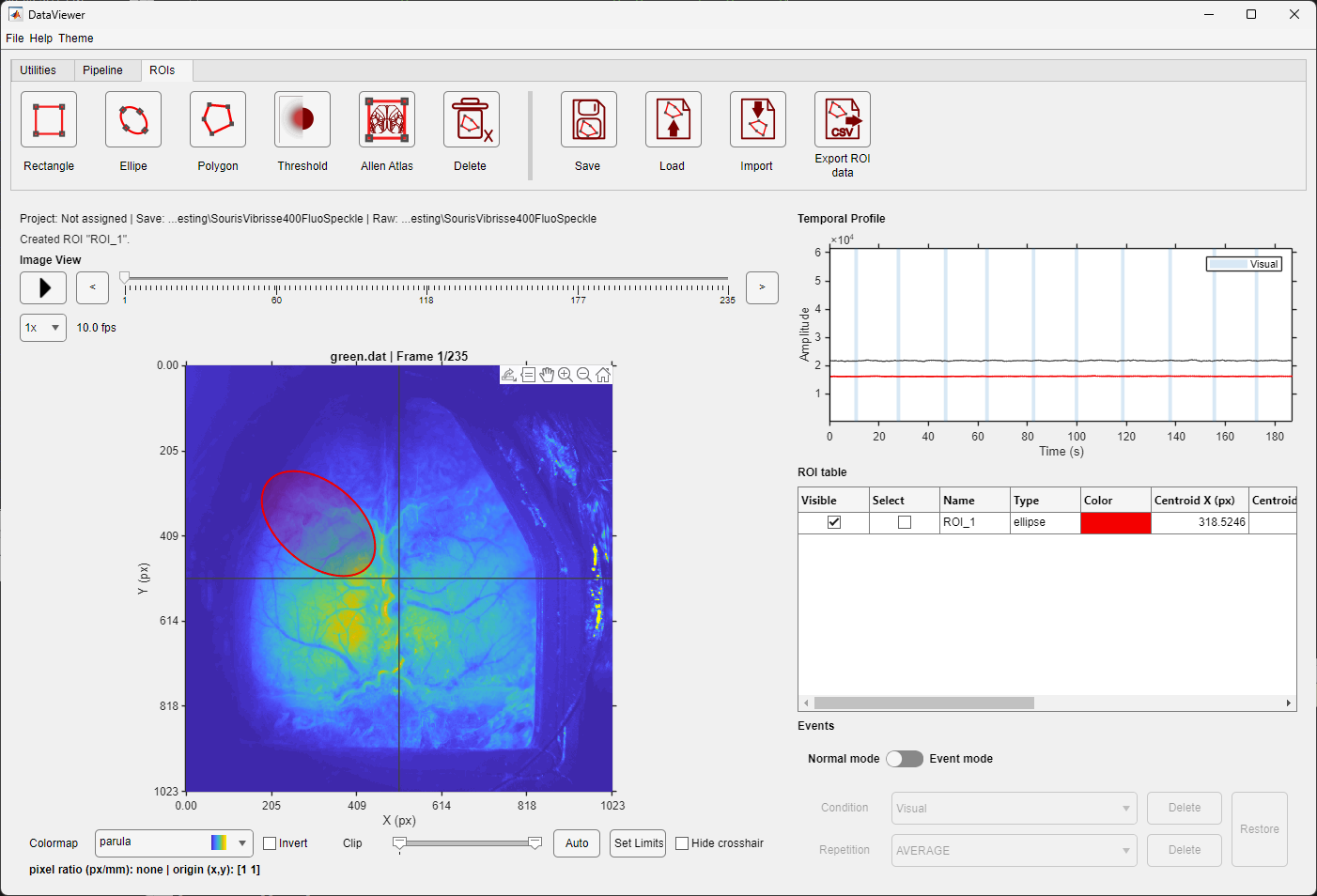Image resolution: width=1317 pixels, height=896 pixels.
Task: Click the frame slider thumb
Action: [x=125, y=278]
